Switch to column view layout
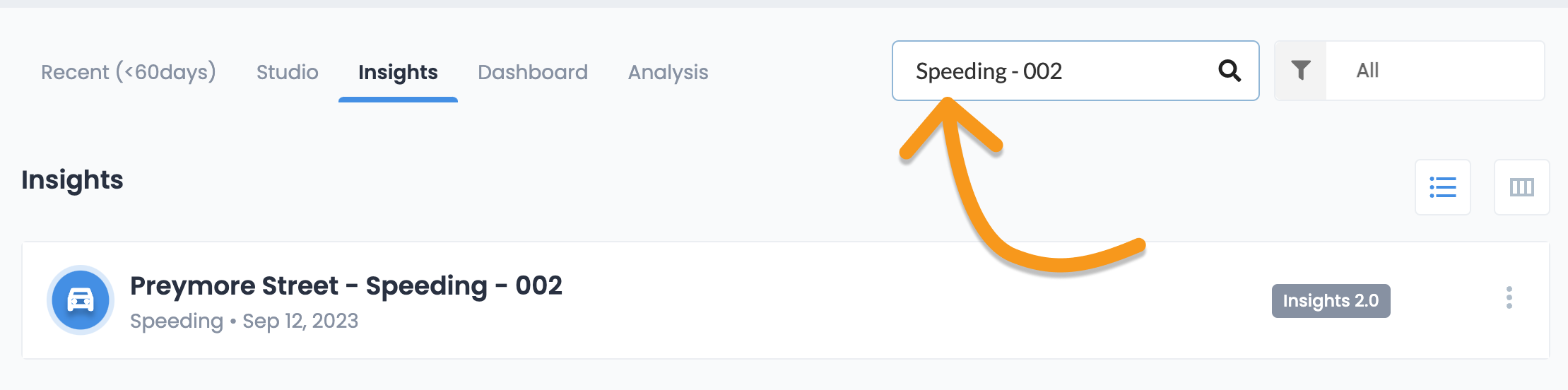Viewport: 1568px width, 390px height. click(1522, 187)
